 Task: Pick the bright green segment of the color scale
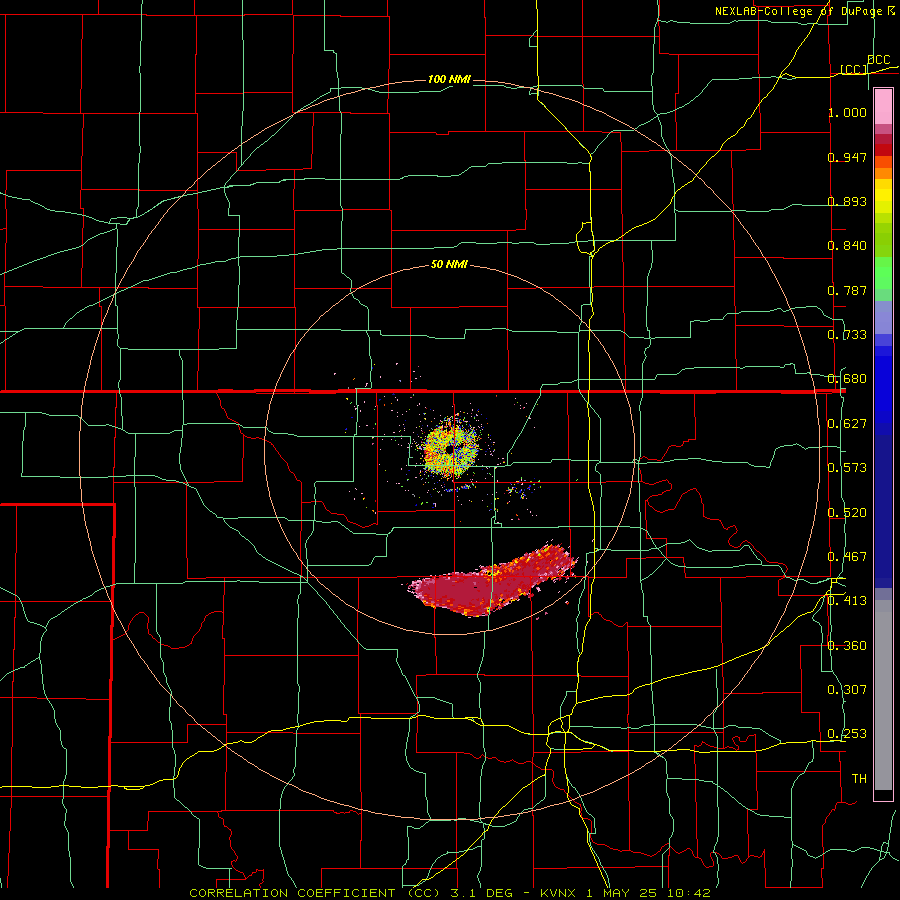click(883, 273)
